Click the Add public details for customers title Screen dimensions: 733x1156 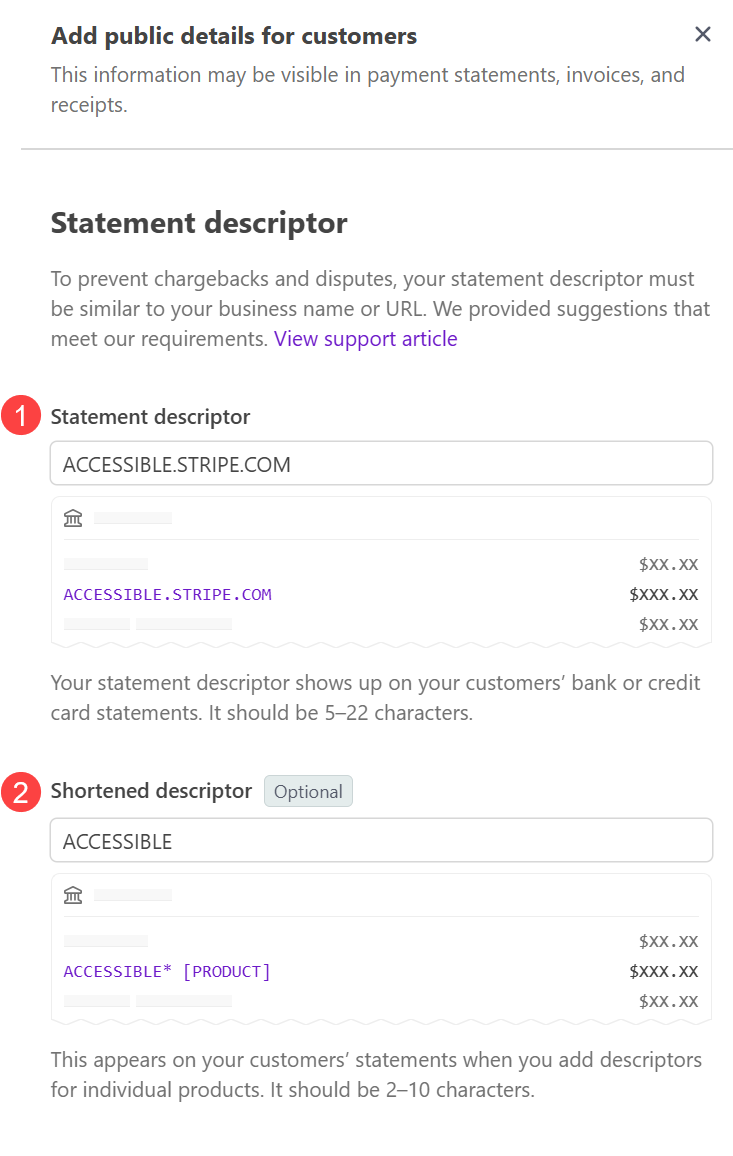click(x=234, y=36)
